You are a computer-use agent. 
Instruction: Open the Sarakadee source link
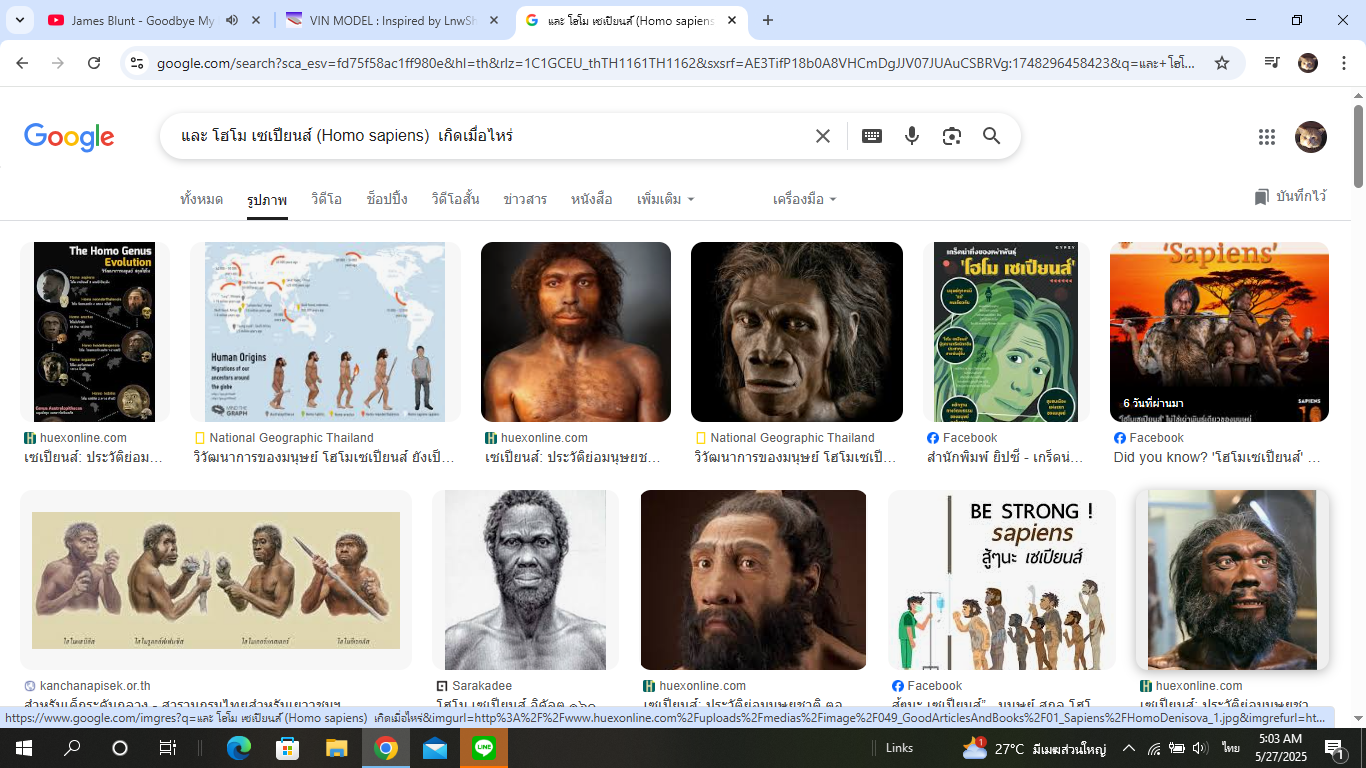pyautogui.click(x=481, y=686)
